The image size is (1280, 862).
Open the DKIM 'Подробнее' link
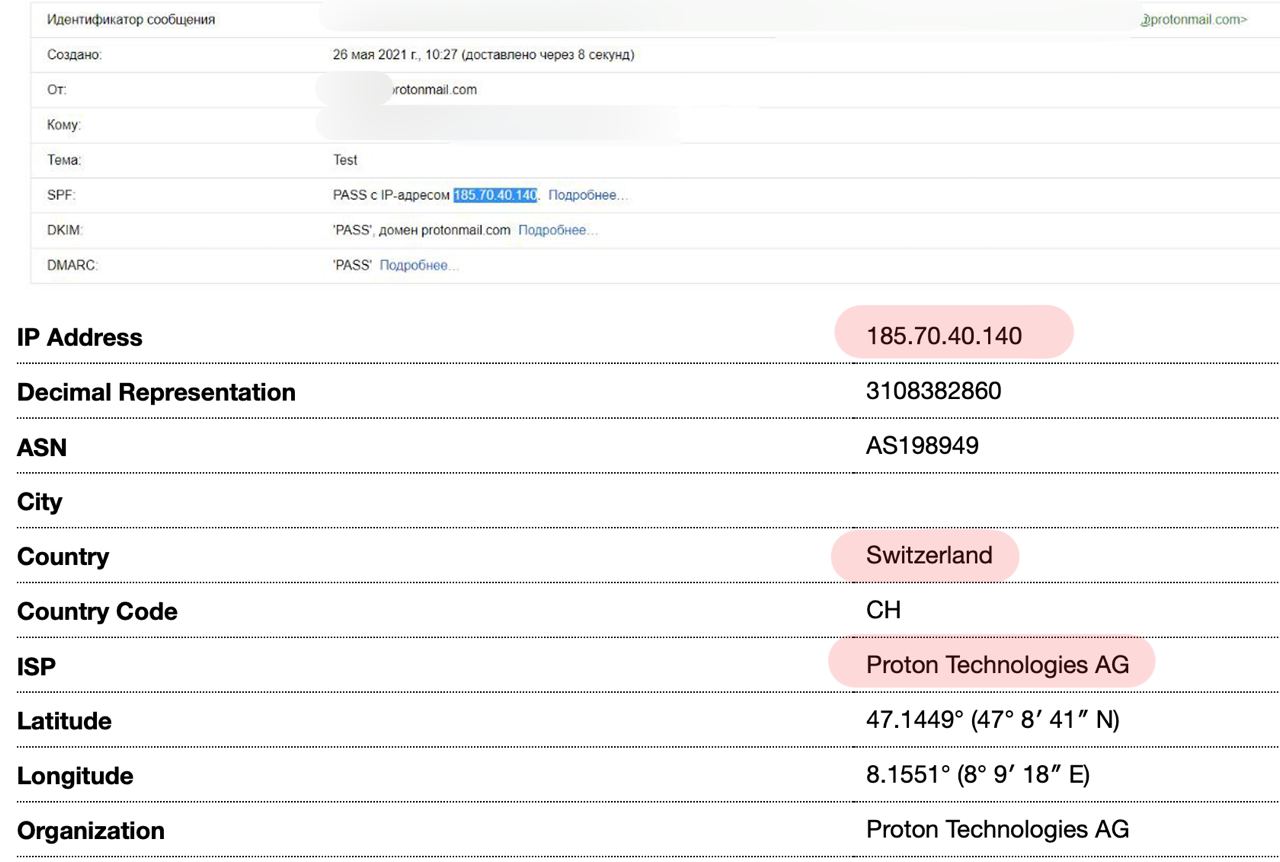click(558, 230)
